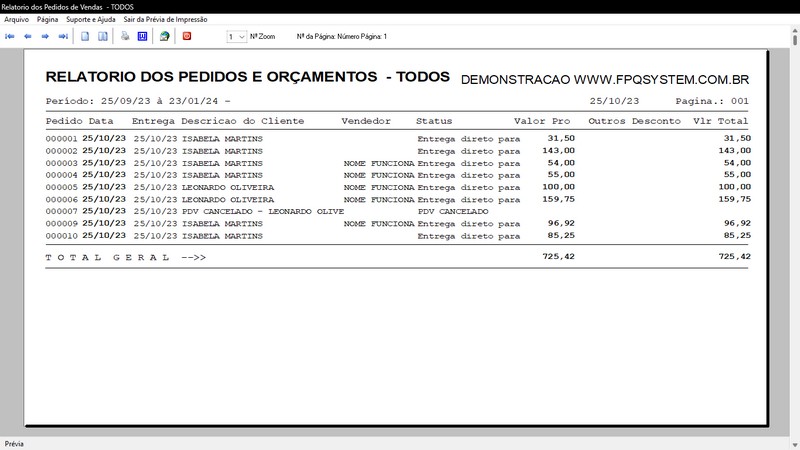Click total geral Vlr Total 725,42
The image size is (800, 450).
click(x=735, y=257)
